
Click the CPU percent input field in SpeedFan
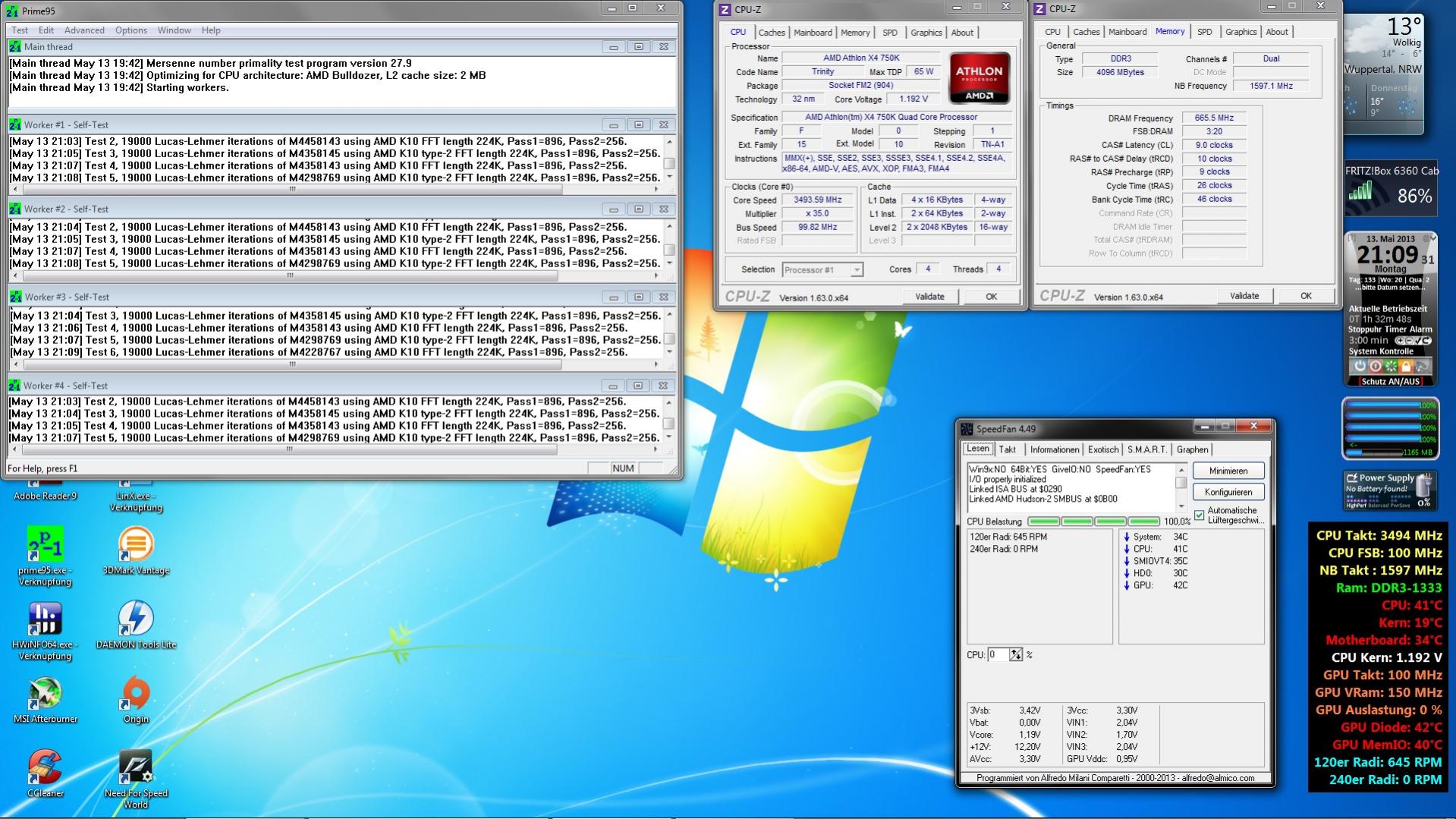[x=998, y=654]
